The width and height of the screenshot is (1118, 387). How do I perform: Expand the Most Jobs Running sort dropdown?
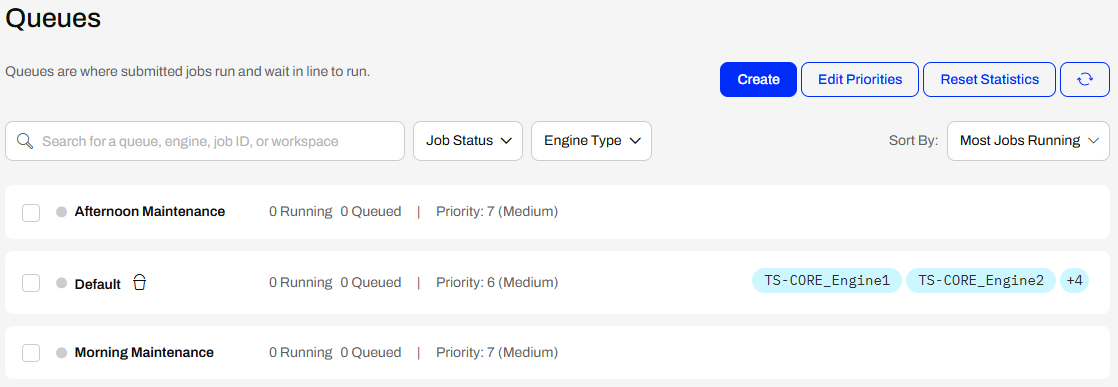pyautogui.click(x=1028, y=141)
